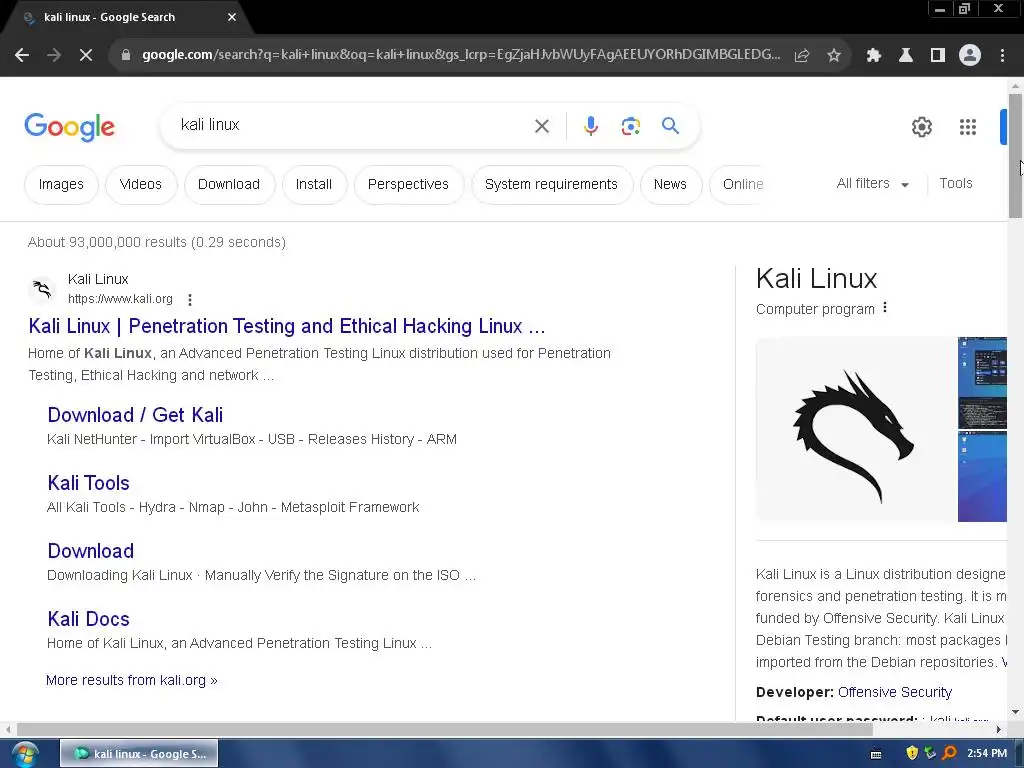Click the Chrome taskbar button kali linux

tap(139, 754)
